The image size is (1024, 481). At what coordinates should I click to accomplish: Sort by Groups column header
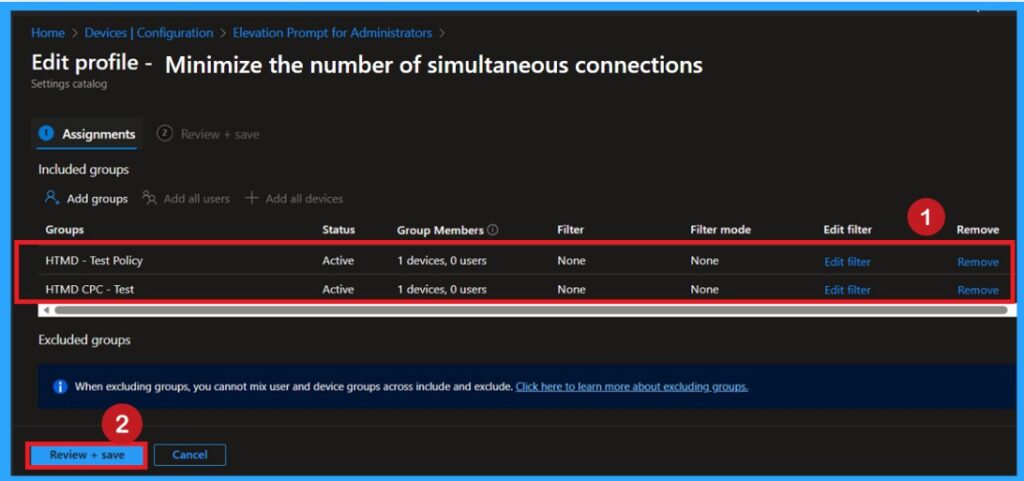(65, 230)
